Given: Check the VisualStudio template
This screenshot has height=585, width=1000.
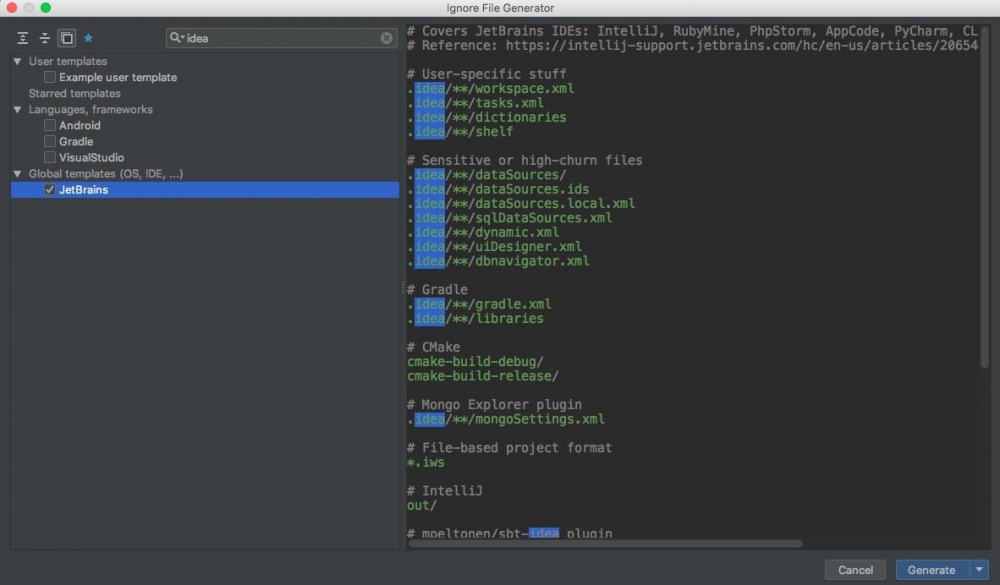Looking at the screenshot, I should click(x=49, y=157).
